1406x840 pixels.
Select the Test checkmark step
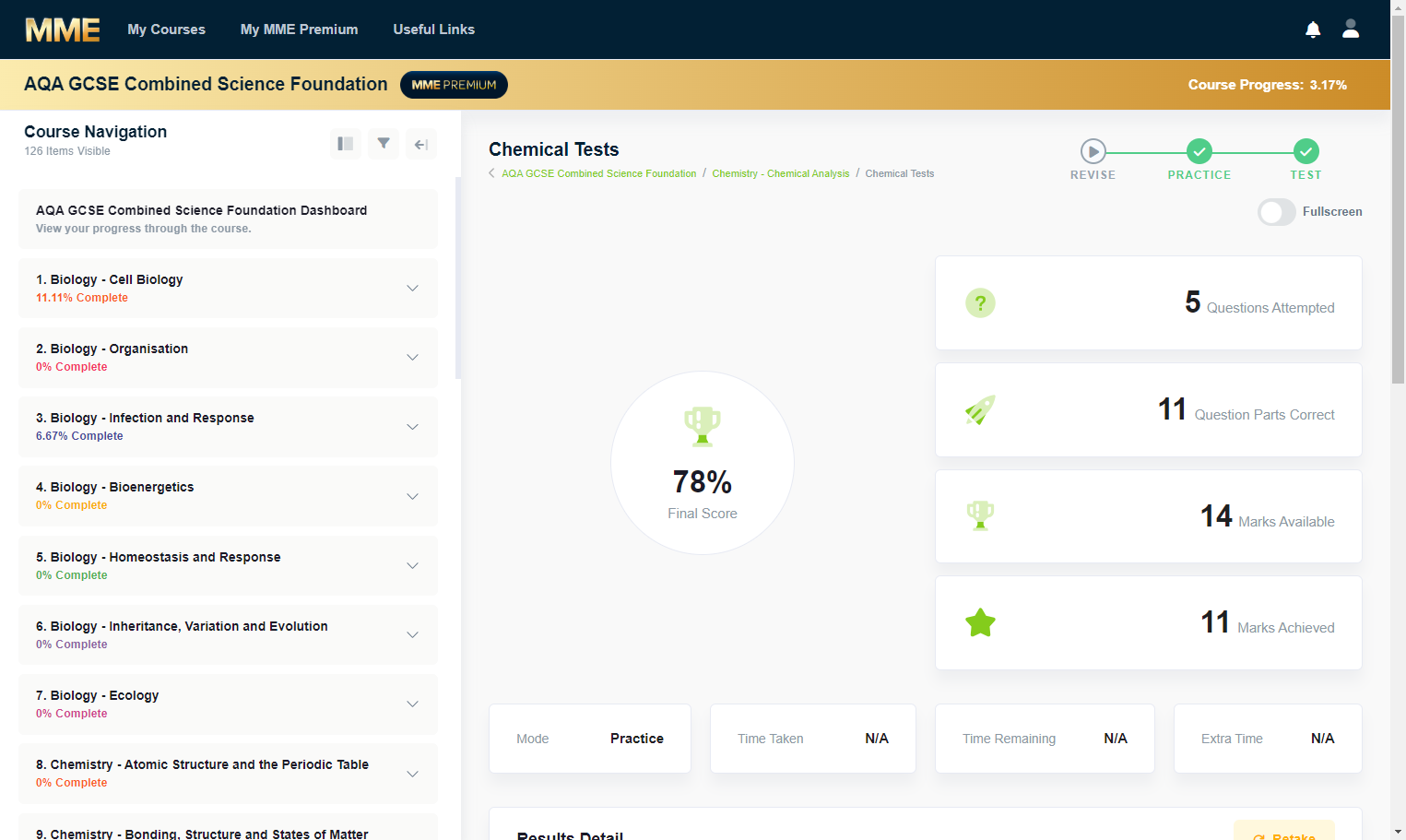click(1306, 151)
